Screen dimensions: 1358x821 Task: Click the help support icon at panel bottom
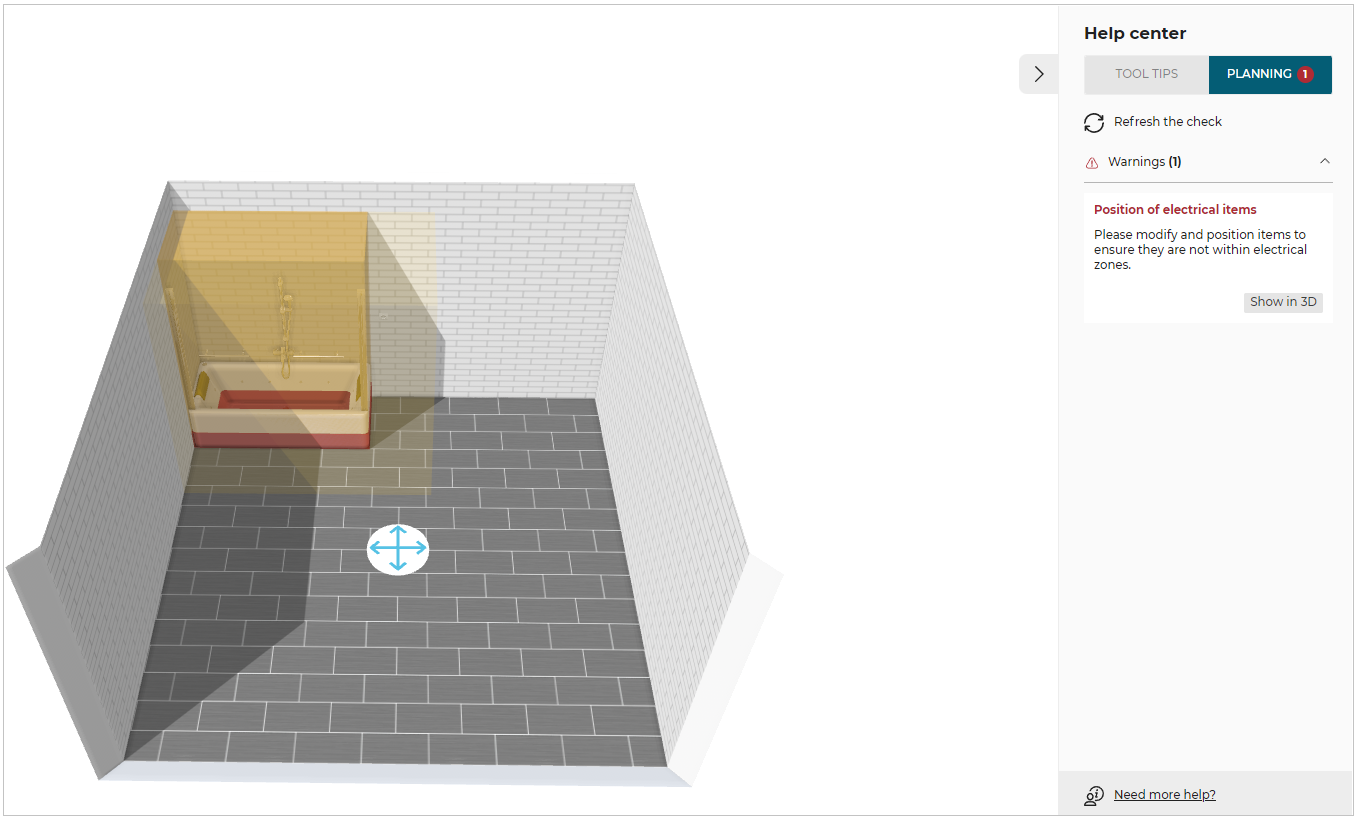pyautogui.click(x=1093, y=795)
